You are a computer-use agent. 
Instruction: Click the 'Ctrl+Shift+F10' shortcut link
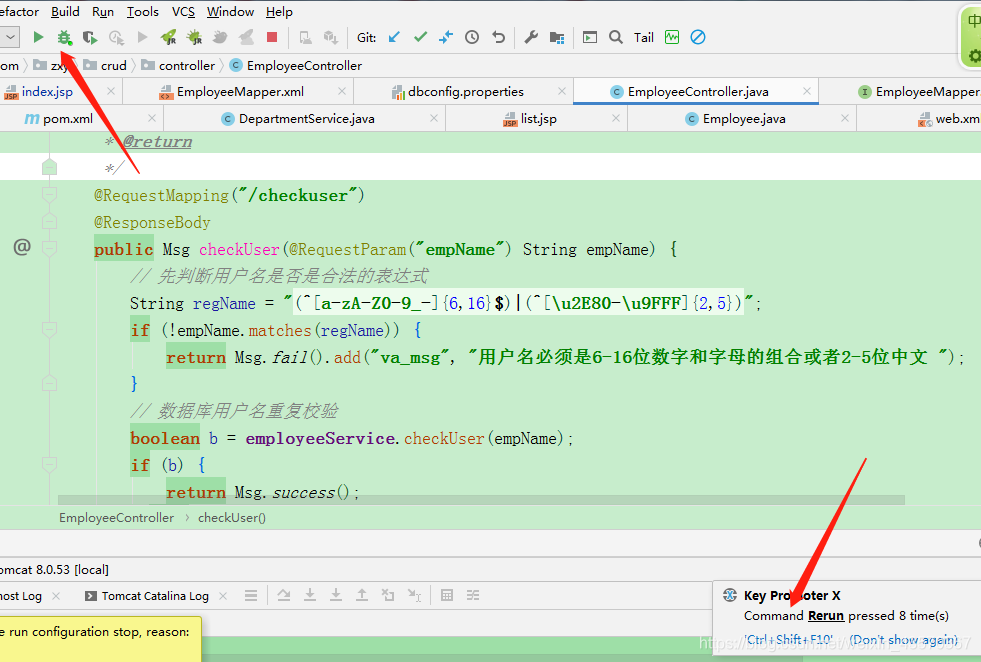788,639
